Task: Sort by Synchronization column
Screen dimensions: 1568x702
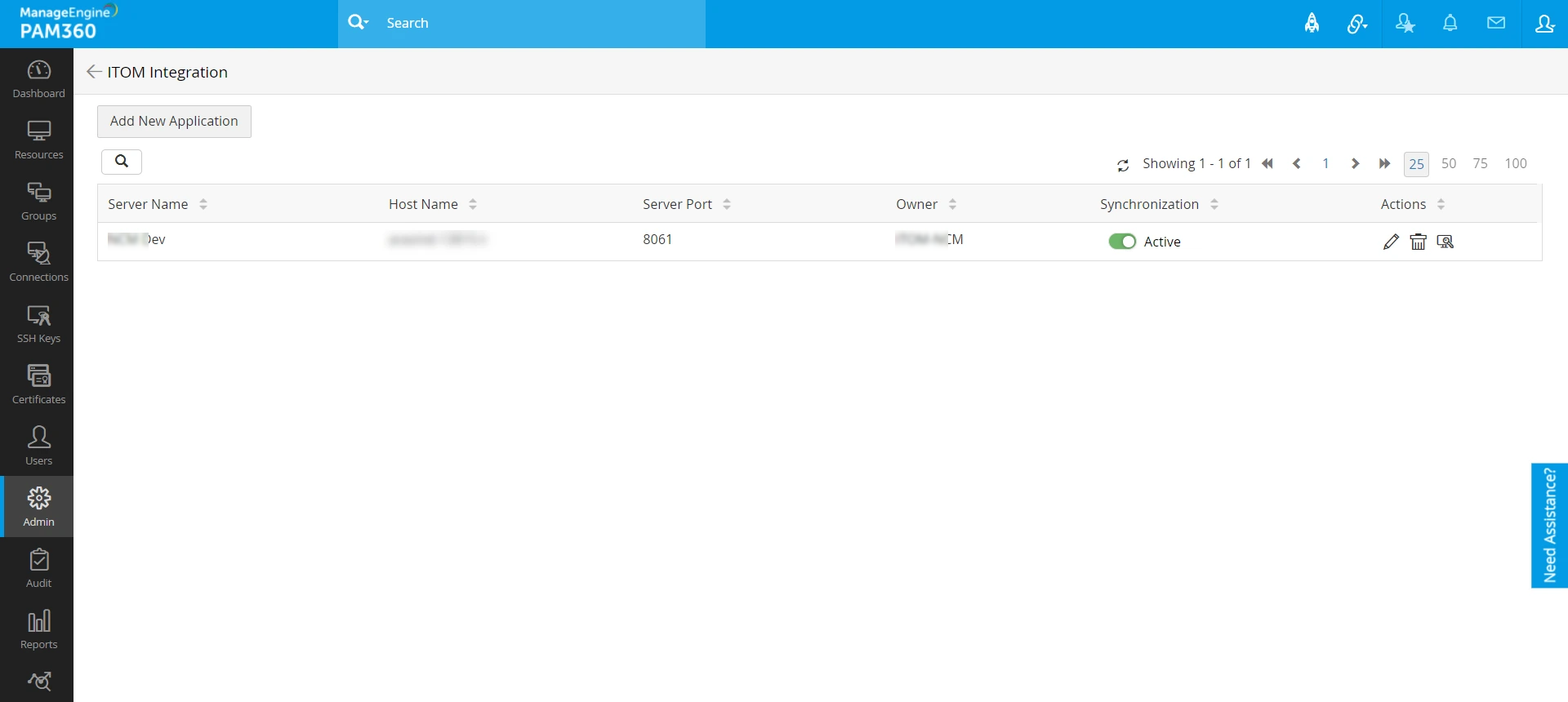Action: pyautogui.click(x=1214, y=204)
